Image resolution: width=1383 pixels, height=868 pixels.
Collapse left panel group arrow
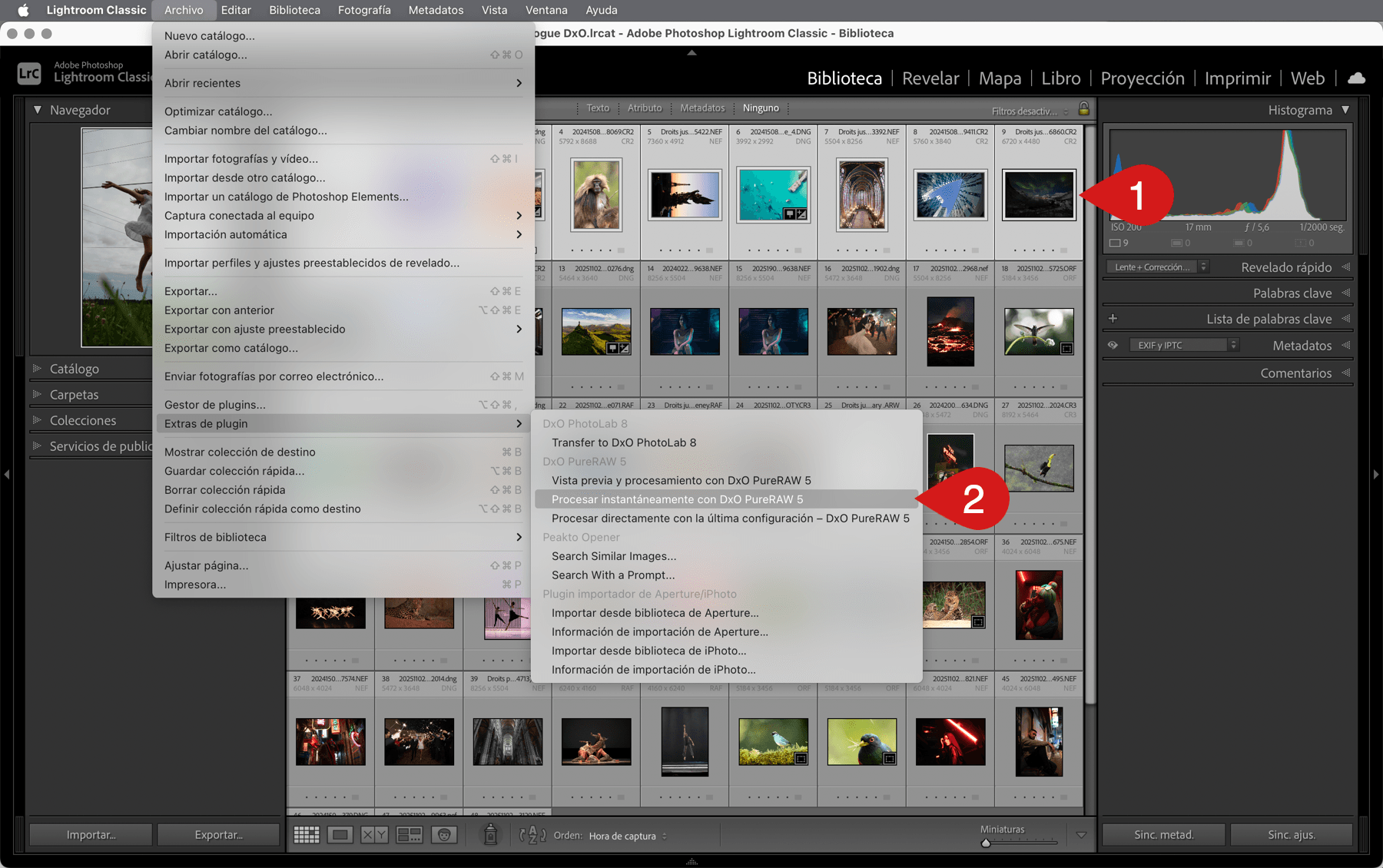(x=6, y=475)
